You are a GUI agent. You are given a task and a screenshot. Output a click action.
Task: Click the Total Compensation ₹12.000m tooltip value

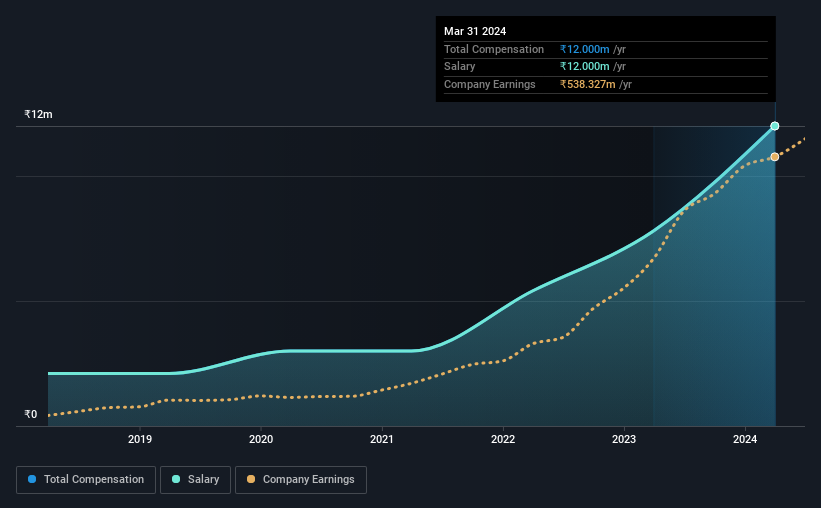click(584, 49)
